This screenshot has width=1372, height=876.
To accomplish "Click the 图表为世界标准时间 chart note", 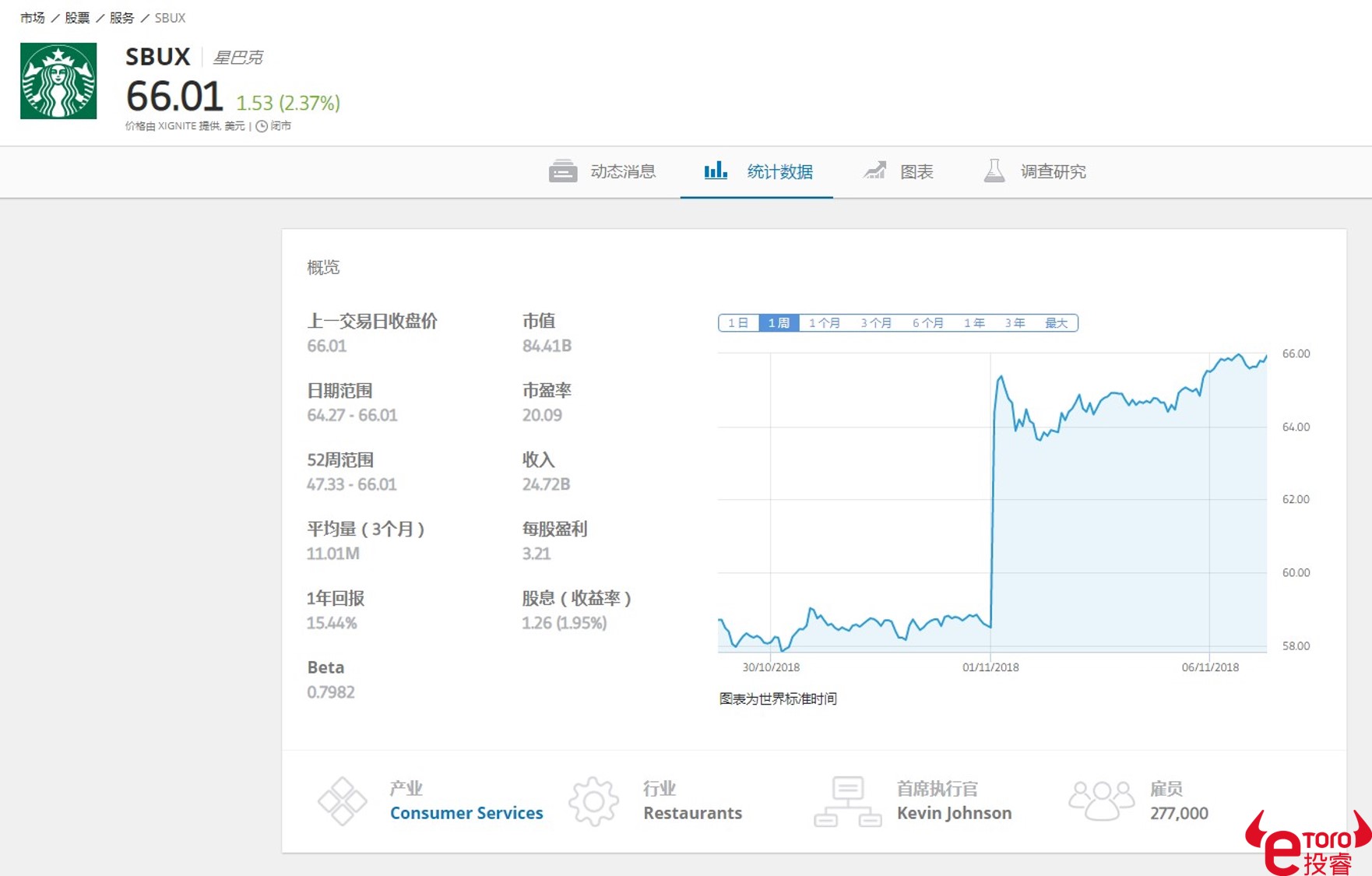I will [x=778, y=698].
